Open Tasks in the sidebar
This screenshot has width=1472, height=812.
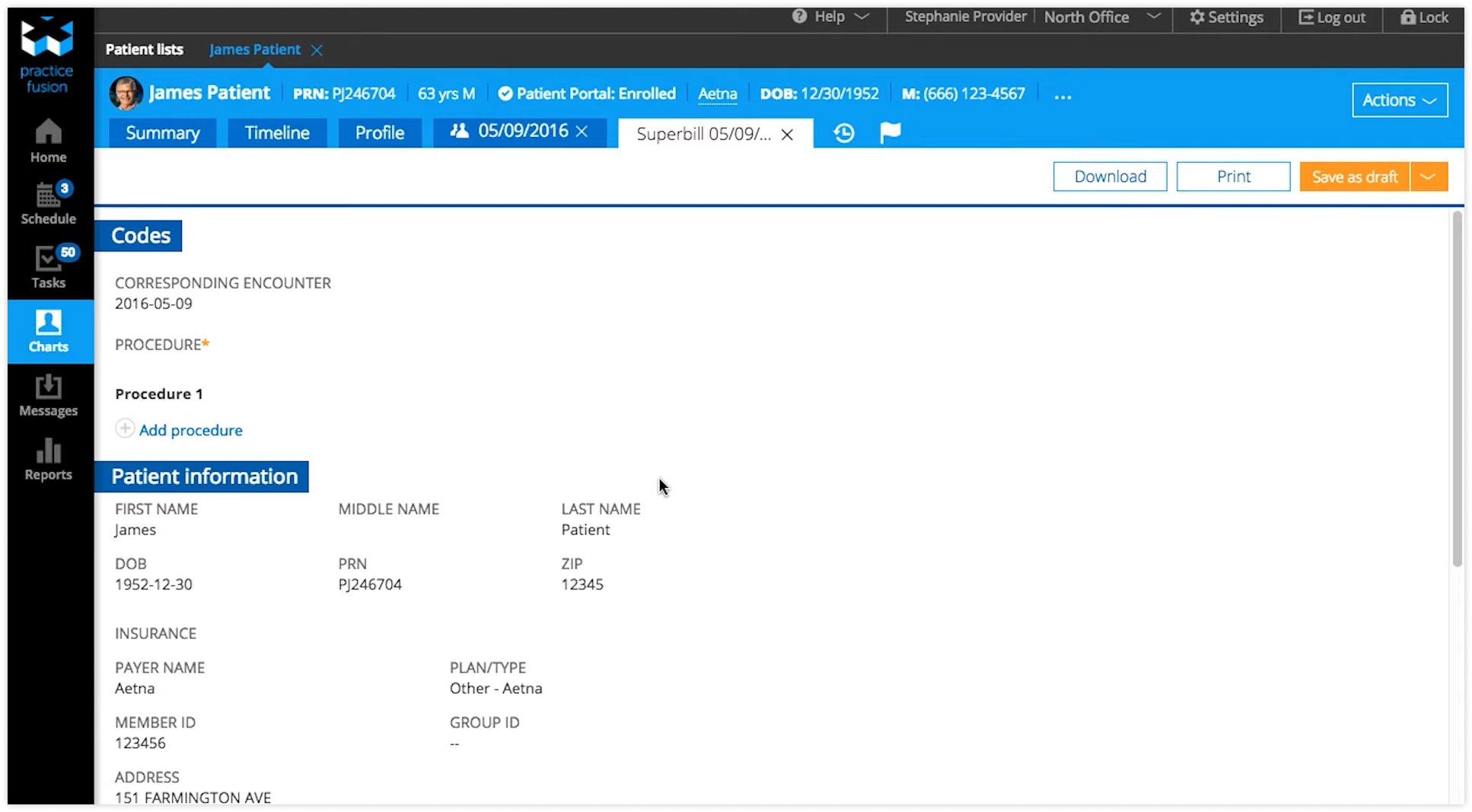pos(48,267)
